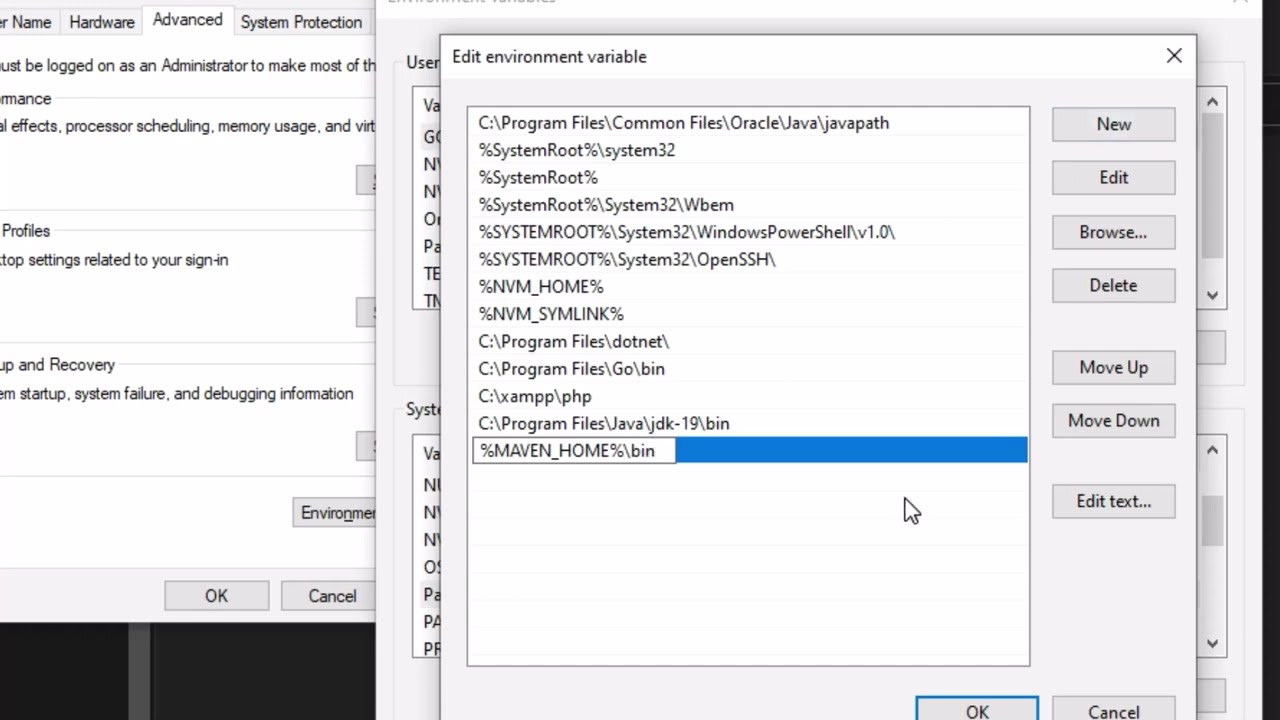Click the user variables scrollbar down arrow
Image resolution: width=1280 pixels, height=720 pixels.
[1212, 295]
